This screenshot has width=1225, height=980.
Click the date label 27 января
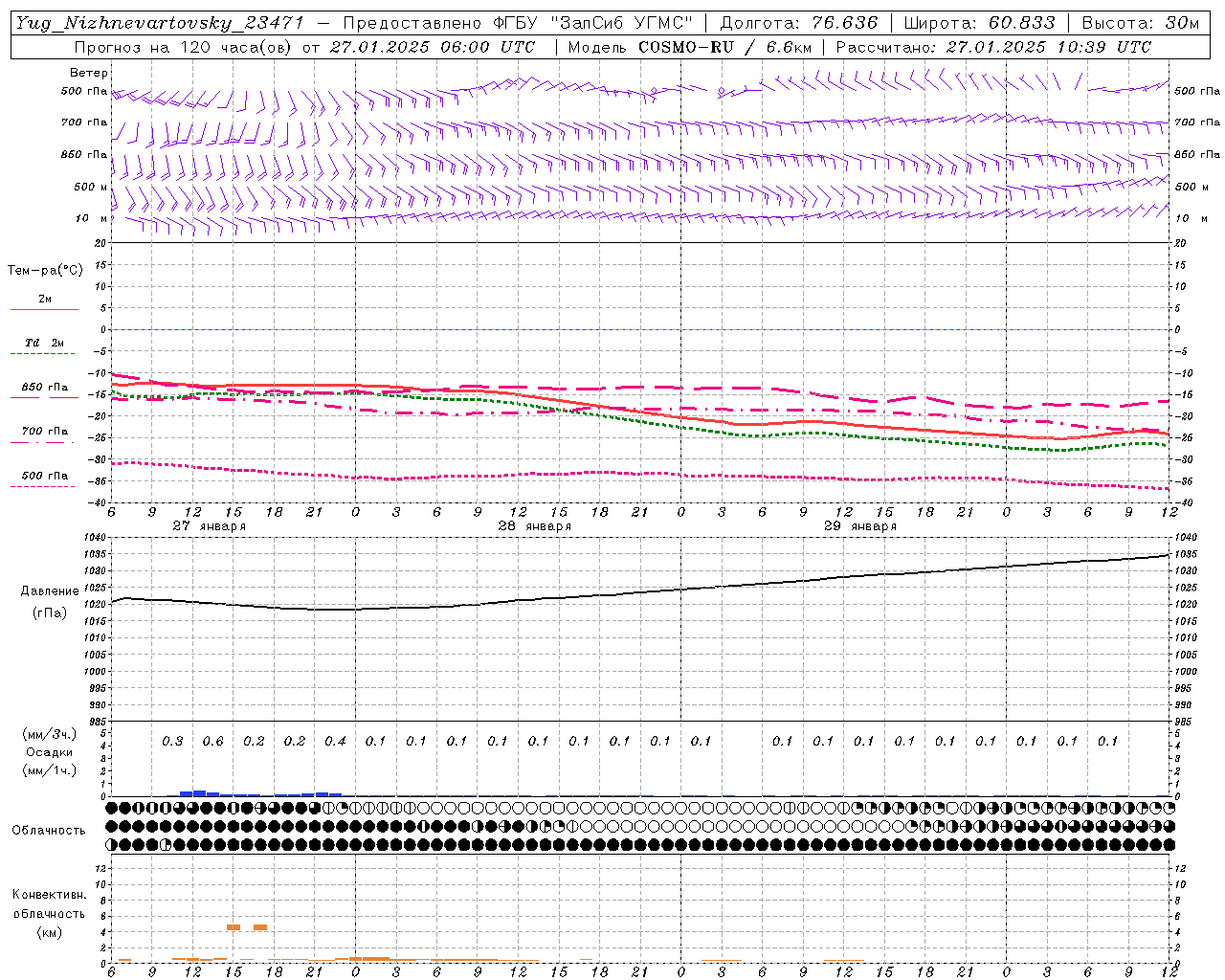tap(210, 526)
